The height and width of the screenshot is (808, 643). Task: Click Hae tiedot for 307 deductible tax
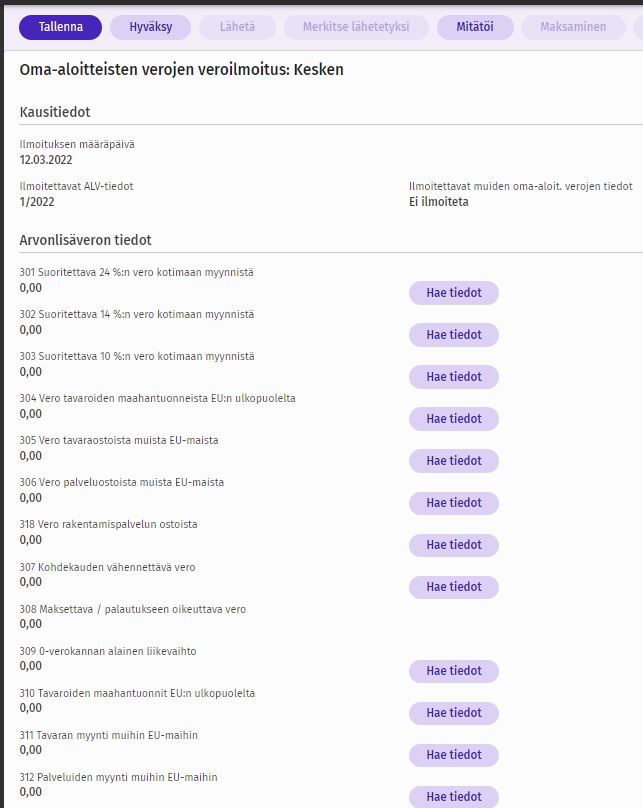tap(454, 587)
